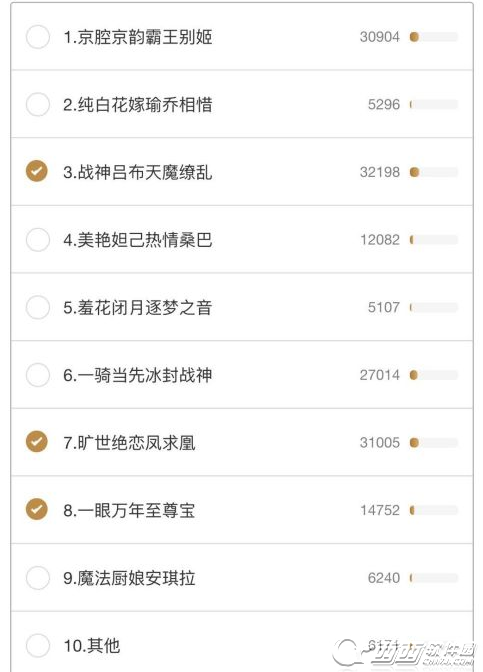Select option 5 羞花闭月逐梦之音 circle

click(38, 307)
